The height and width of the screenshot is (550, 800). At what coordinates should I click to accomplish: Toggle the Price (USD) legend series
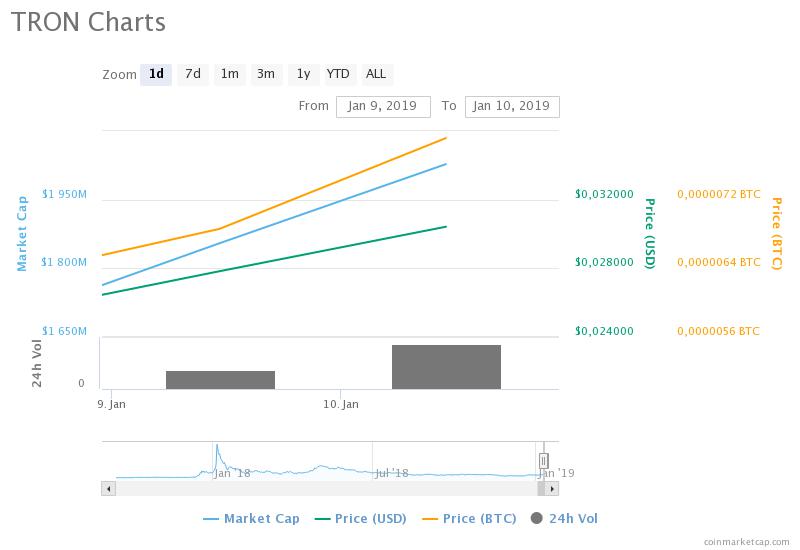click(x=361, y=519)
